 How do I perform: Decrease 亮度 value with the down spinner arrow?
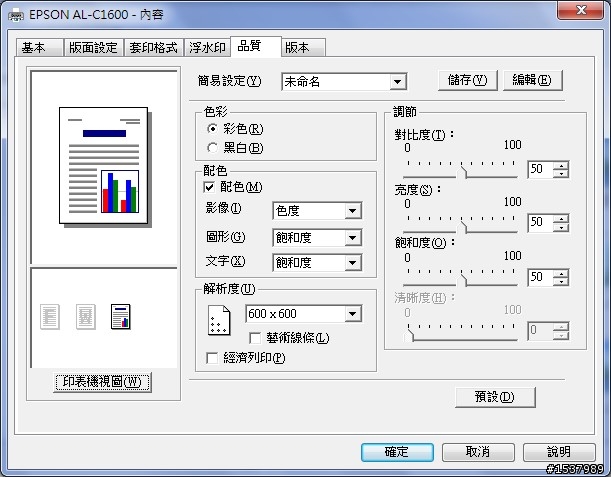(x=561, y=227)
